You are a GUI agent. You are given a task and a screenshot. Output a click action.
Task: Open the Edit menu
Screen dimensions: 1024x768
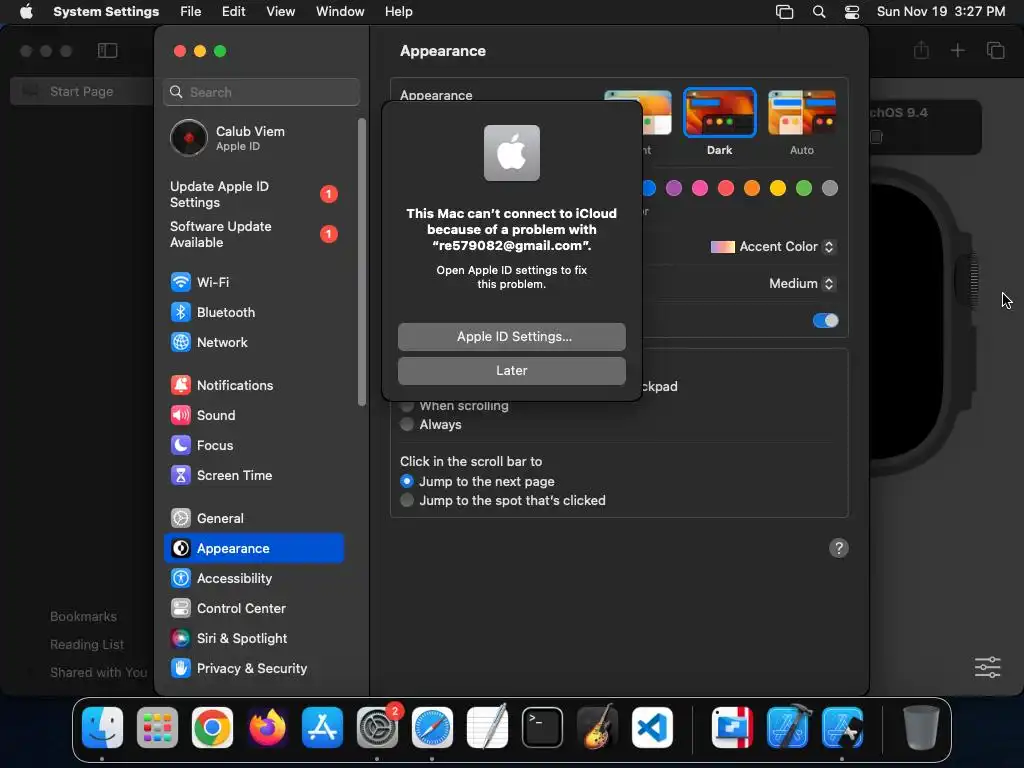233,12
